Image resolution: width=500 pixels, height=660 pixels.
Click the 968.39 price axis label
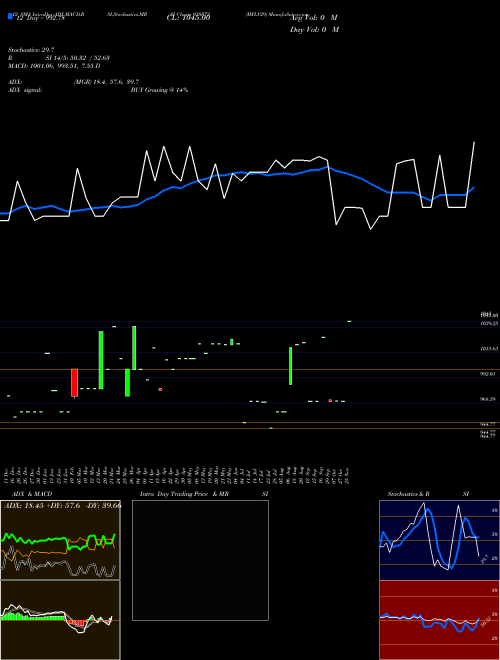489,399
